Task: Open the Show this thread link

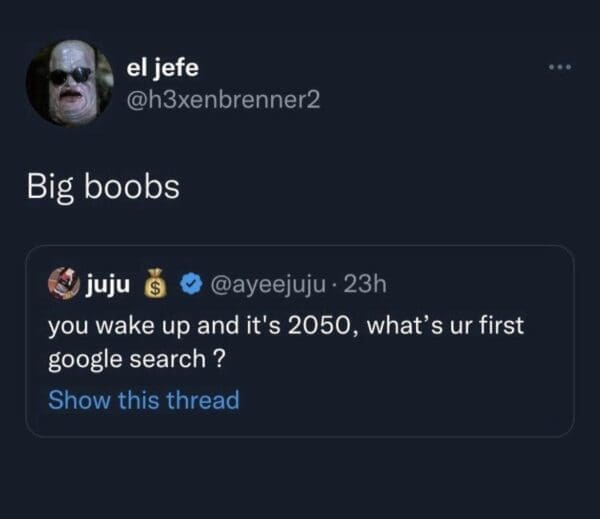Action: pyautogui.click(x=144, y=400)
